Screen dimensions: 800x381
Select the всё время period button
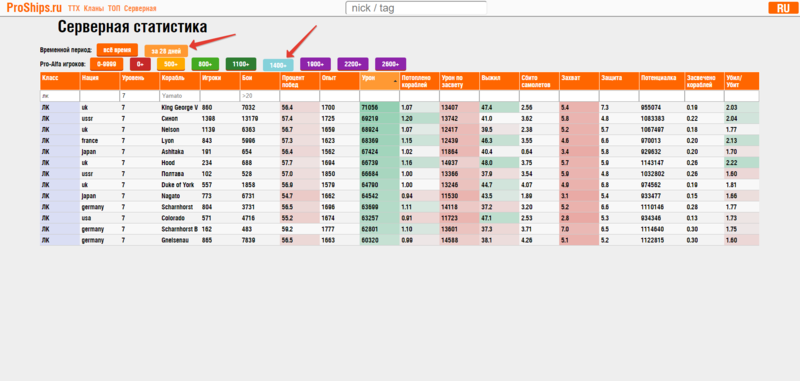point(117,50)
